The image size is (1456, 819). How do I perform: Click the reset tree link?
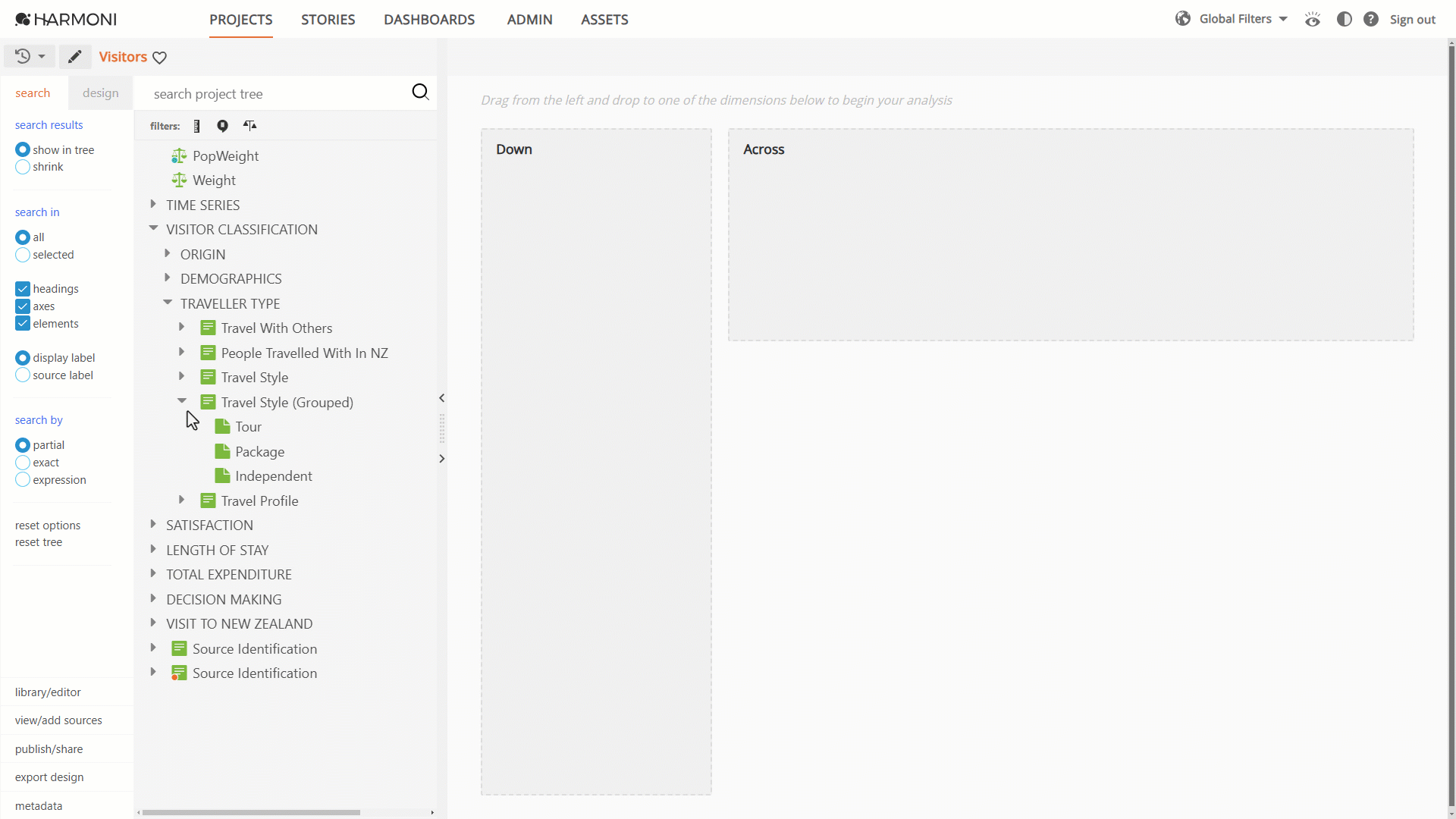click(x=39, y=542)
